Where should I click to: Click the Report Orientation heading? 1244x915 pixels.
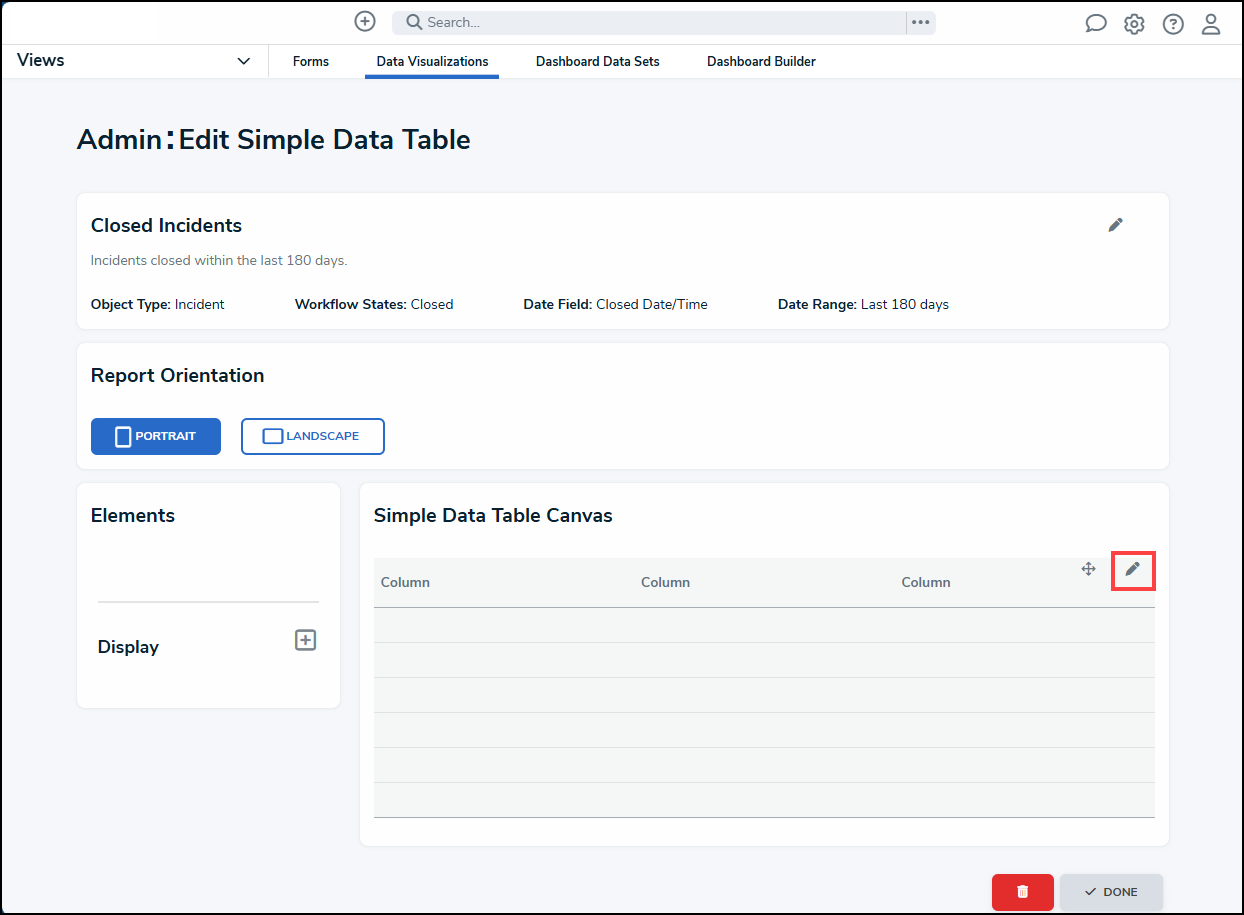pyautogui.click(x=178, y=376)
